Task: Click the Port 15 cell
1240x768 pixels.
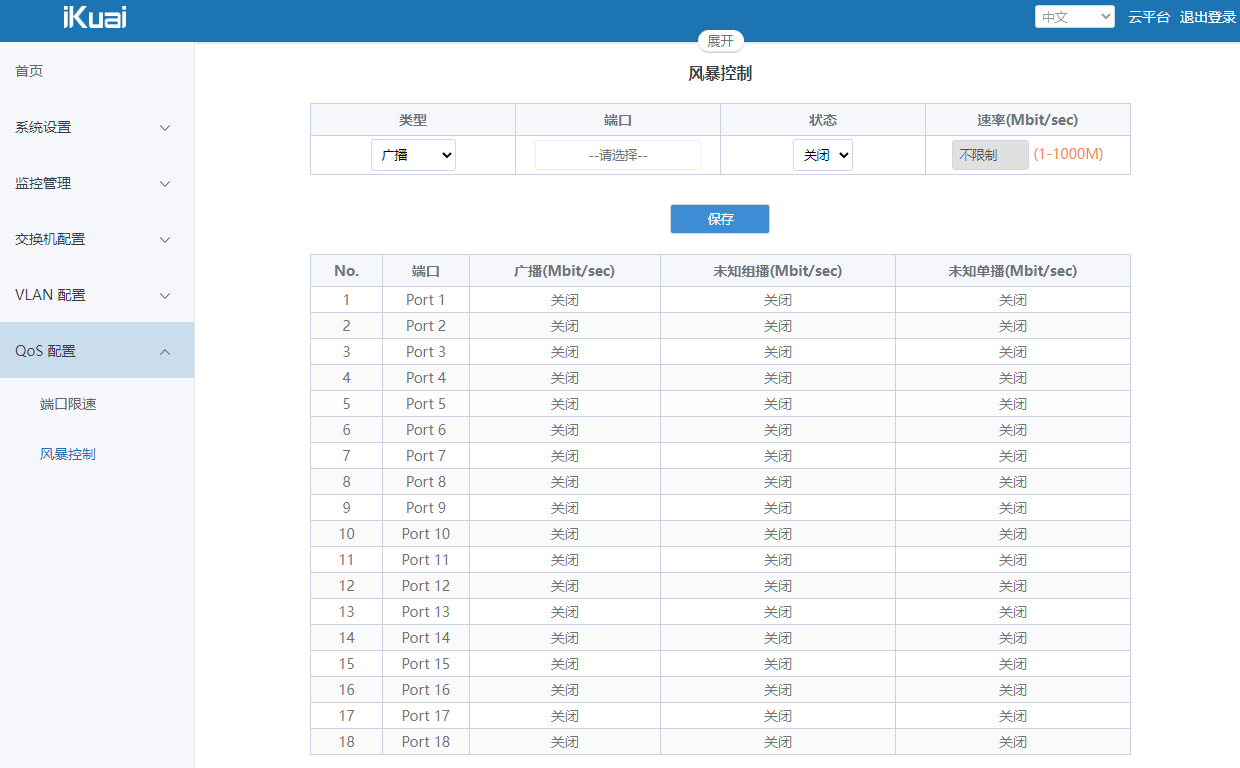Action: (426, 664)
